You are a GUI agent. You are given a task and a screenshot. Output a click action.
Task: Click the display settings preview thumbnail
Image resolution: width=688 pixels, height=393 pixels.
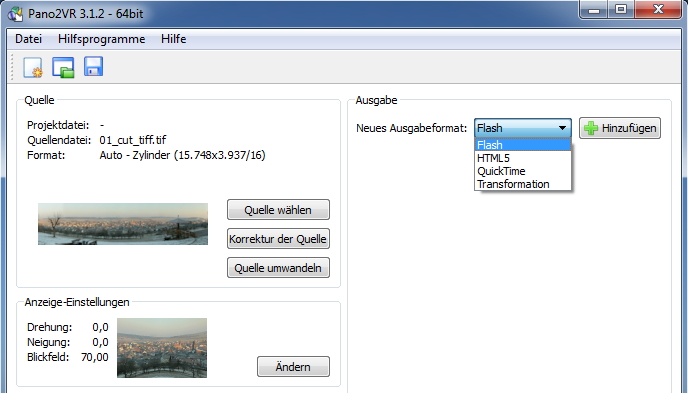(x=162, y=348)
